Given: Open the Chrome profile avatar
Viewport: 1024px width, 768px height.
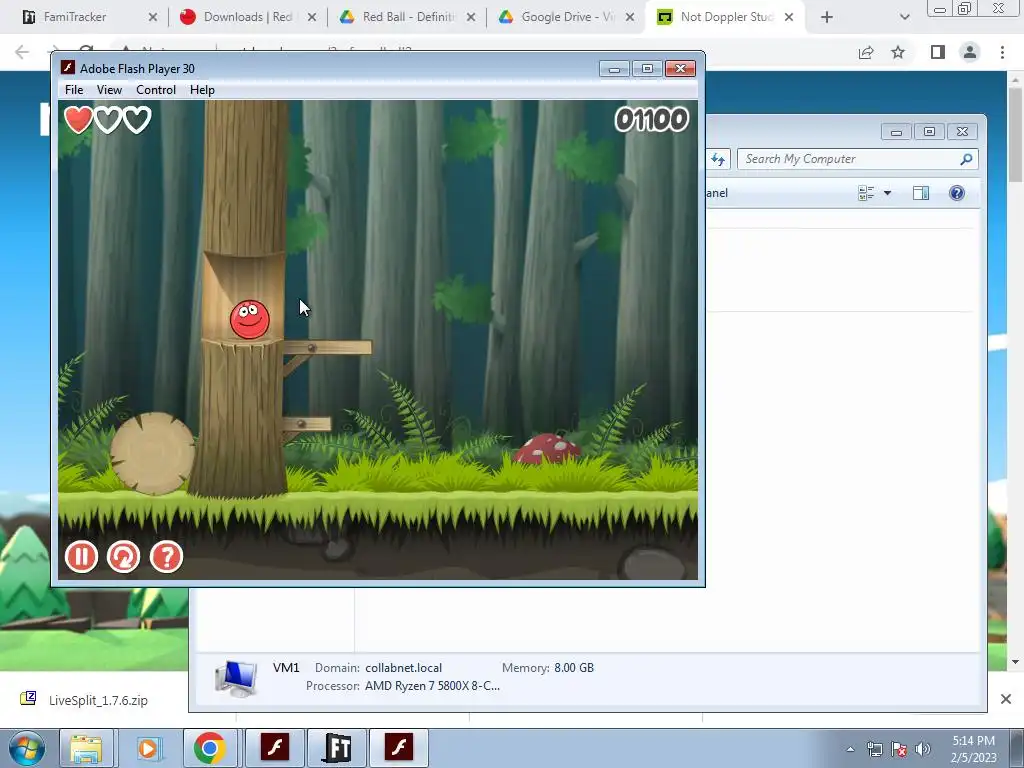Looking at the screenshot, I should pyautogui.click(x=970, y=52).
